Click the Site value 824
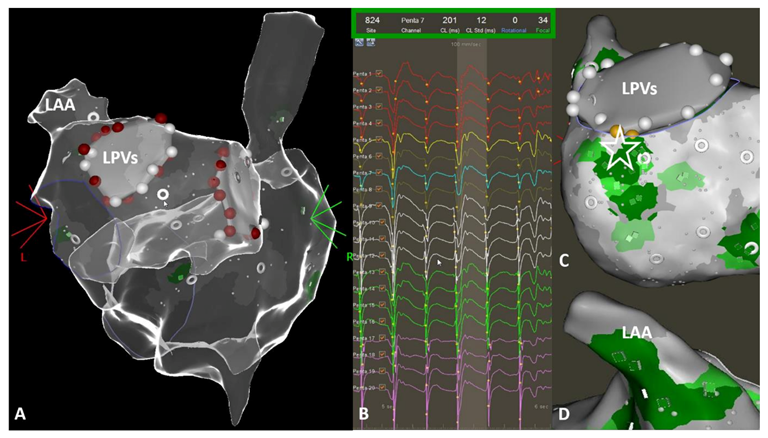768x438 pixels. [x=372, y=20]
